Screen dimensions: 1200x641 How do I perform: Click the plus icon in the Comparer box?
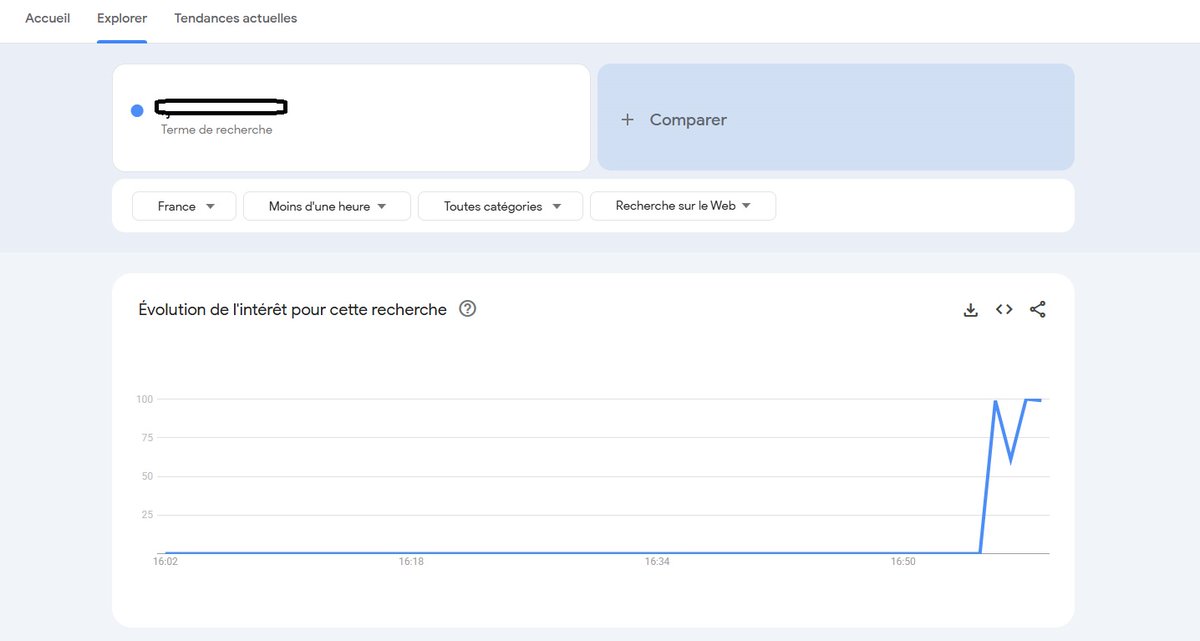click(x=627, y=119)
